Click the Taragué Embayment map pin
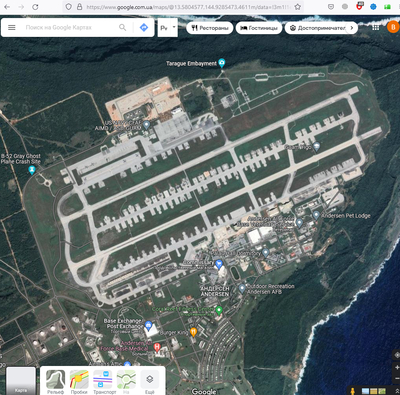 pos(222,63)
